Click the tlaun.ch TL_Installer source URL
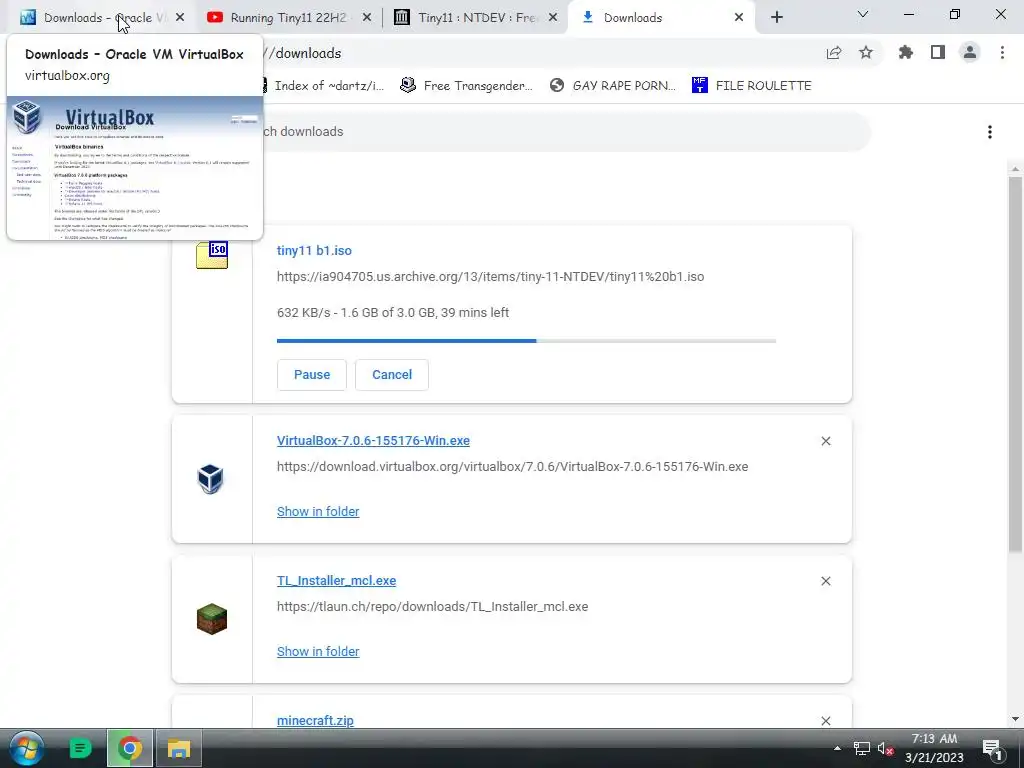Screen dimensions: 1024x768 pyautogui.click(x=432, y=607)
